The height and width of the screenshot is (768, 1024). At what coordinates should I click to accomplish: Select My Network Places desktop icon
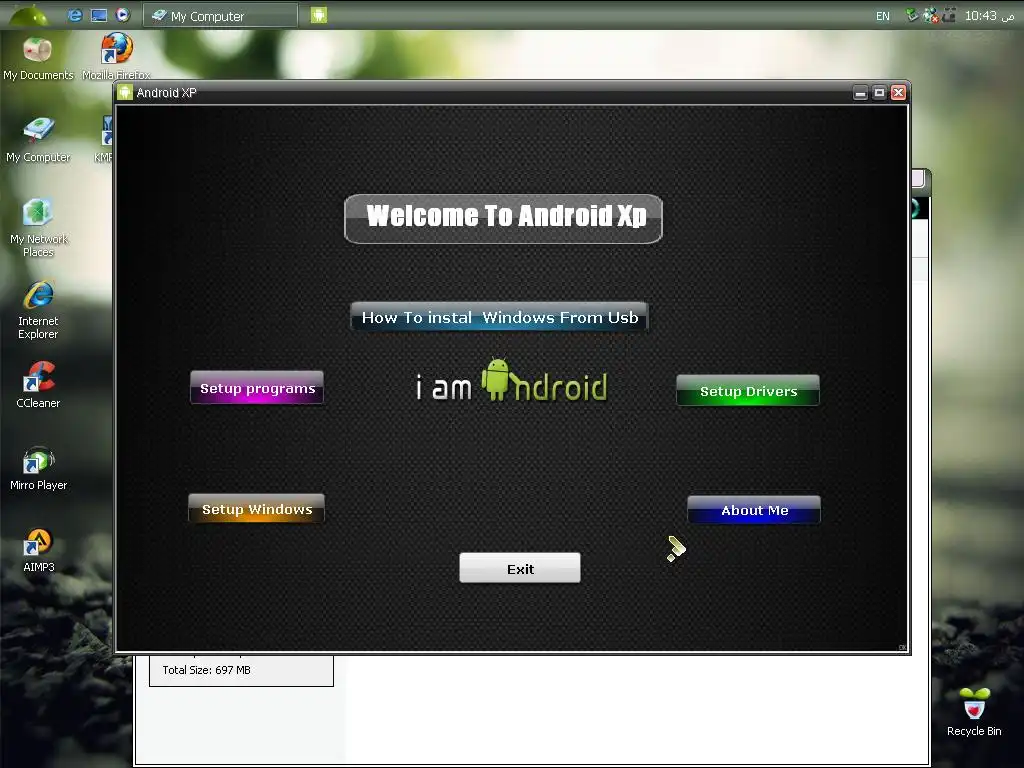pyautogui.click(x=38, y=228)
